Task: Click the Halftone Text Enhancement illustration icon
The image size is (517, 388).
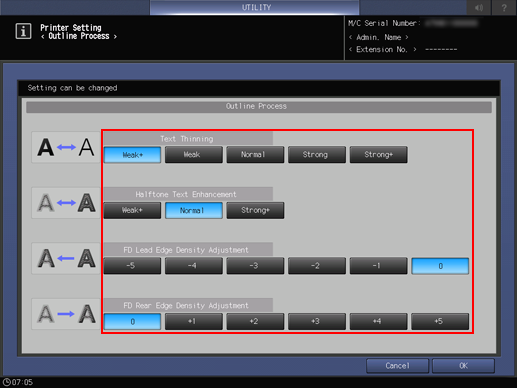Action: [x=66, y=203]
